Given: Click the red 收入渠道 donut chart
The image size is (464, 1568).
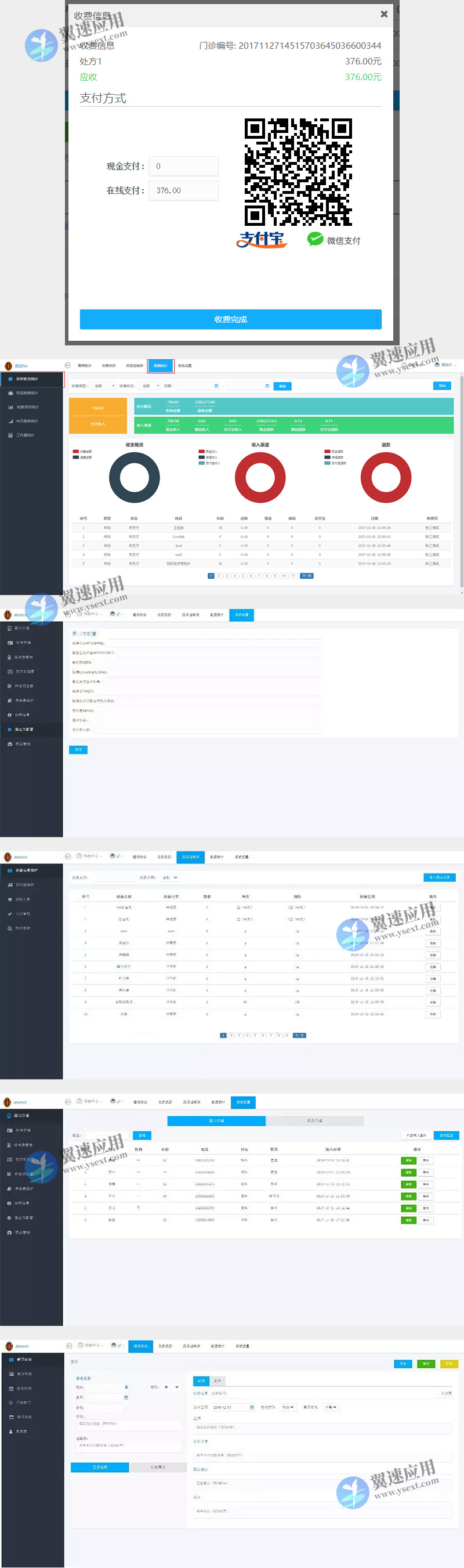Looking at the screenshot, I should point(260,478).
